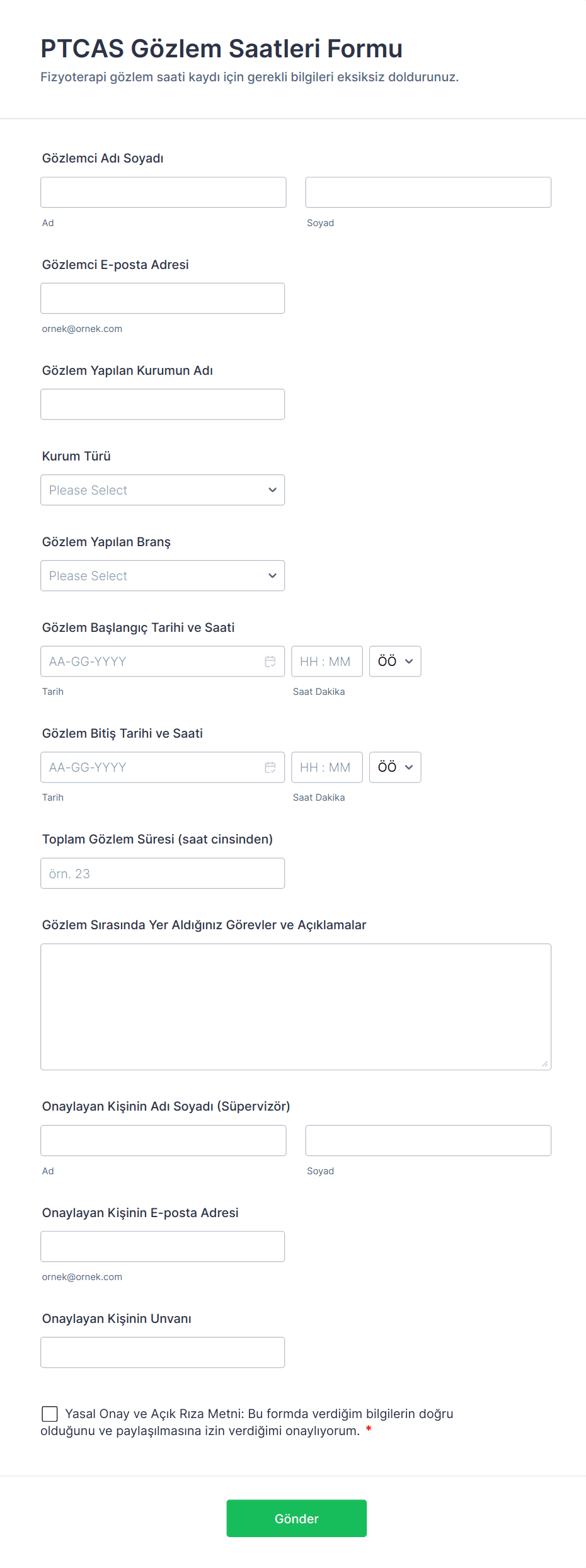Viewport: 586px width, 1568px height.
Task: Click the resize handle of the text area
Action: point(545,1064)
